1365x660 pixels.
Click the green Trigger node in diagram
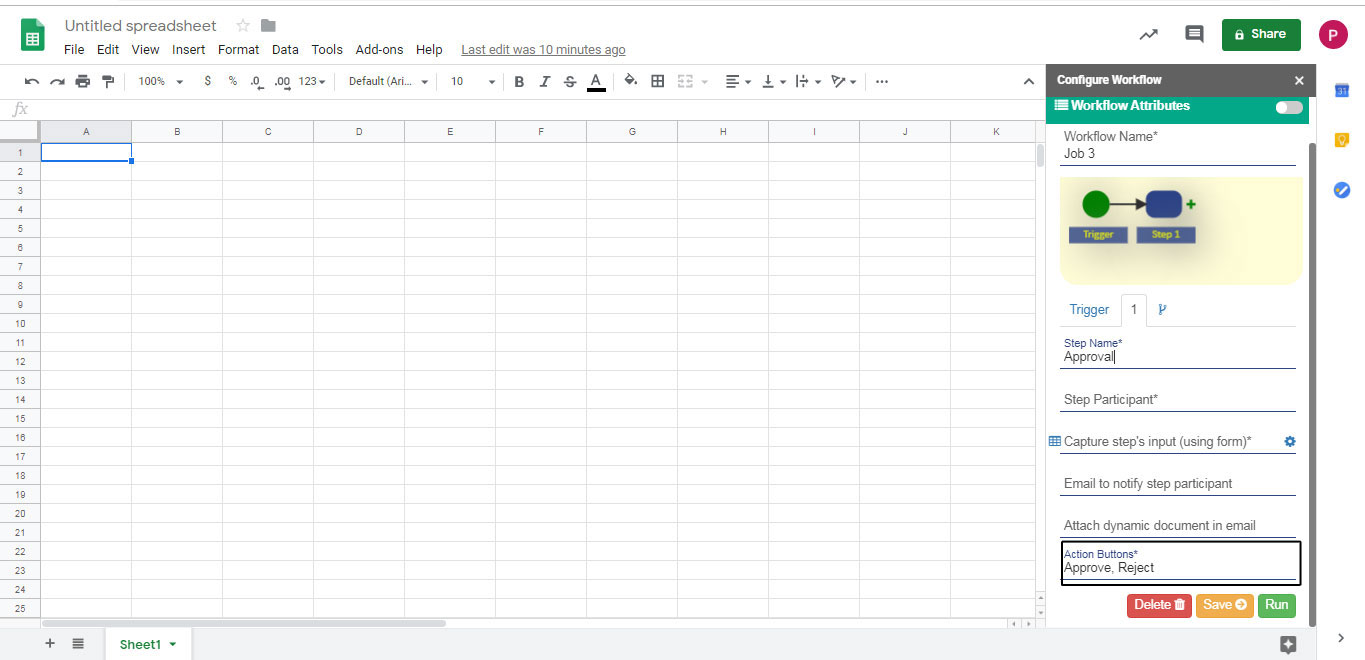coord(1096,204)
